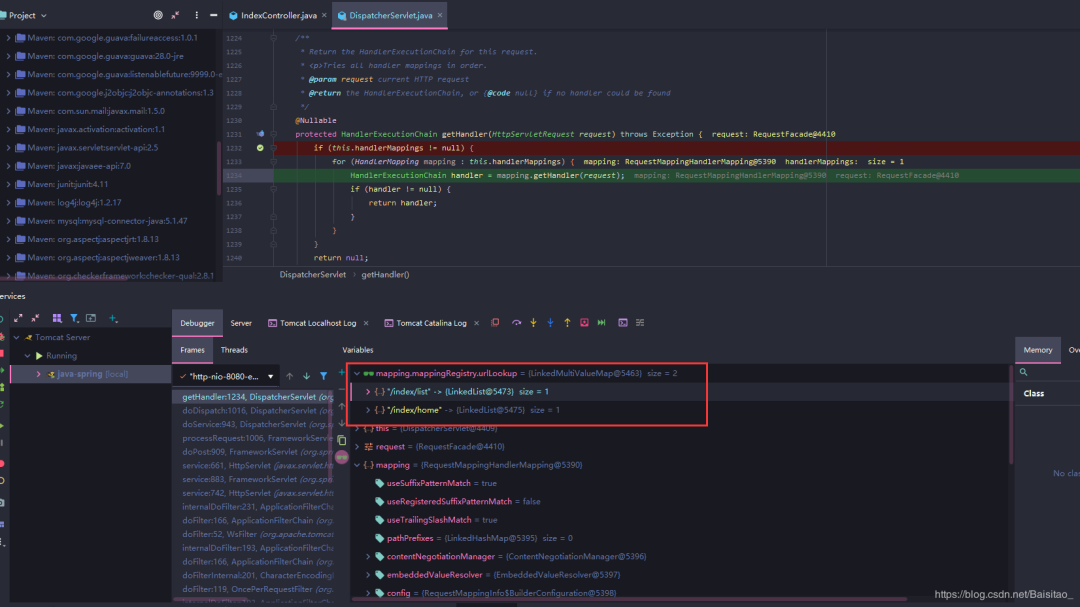This screenshot has width=1080, height=607.
Task: Fold the getHandler method at line 1231
Action: pos(273,134)
